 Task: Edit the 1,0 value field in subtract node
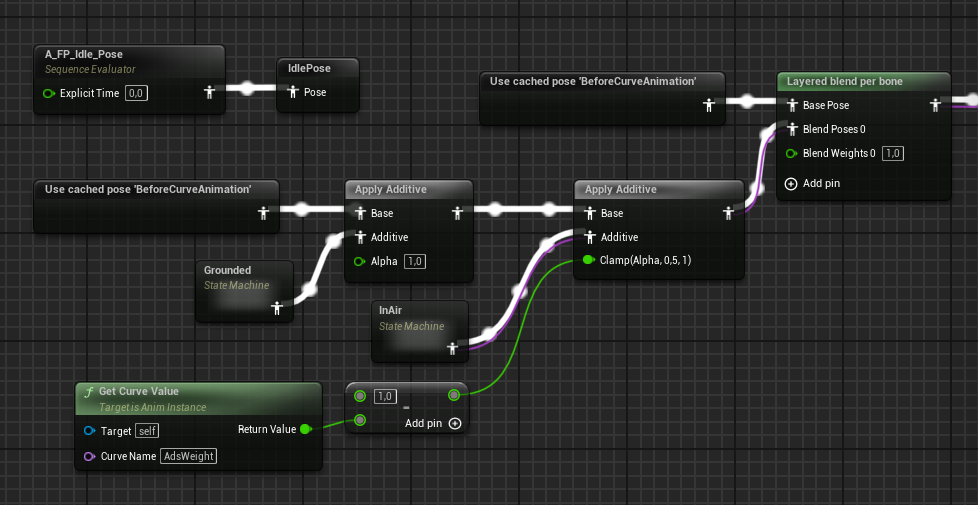click(385, 396)
